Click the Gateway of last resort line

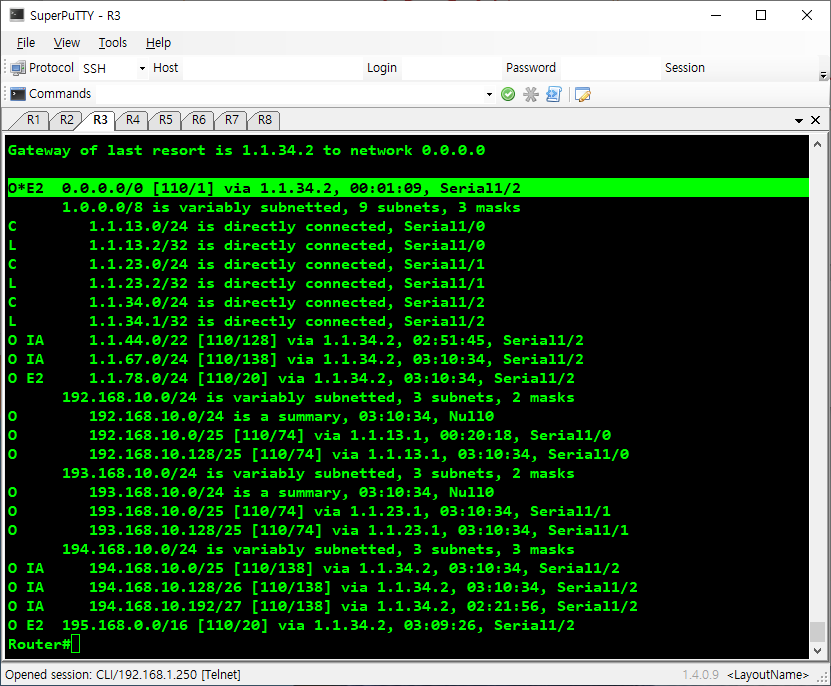pos(246,151)
